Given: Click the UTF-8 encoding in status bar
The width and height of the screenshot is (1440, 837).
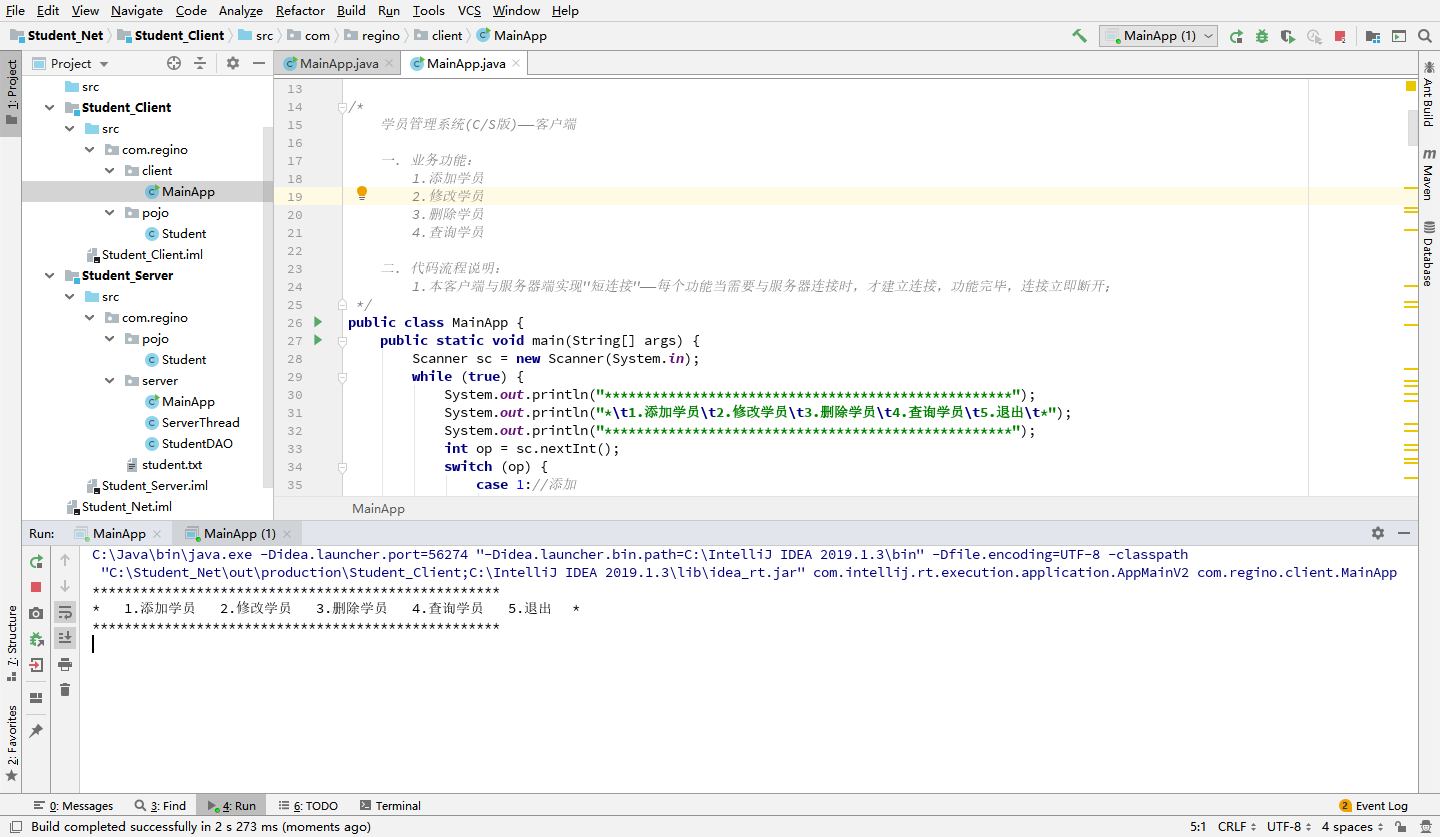Looking at the screenshot, I should pos(1289,826).
